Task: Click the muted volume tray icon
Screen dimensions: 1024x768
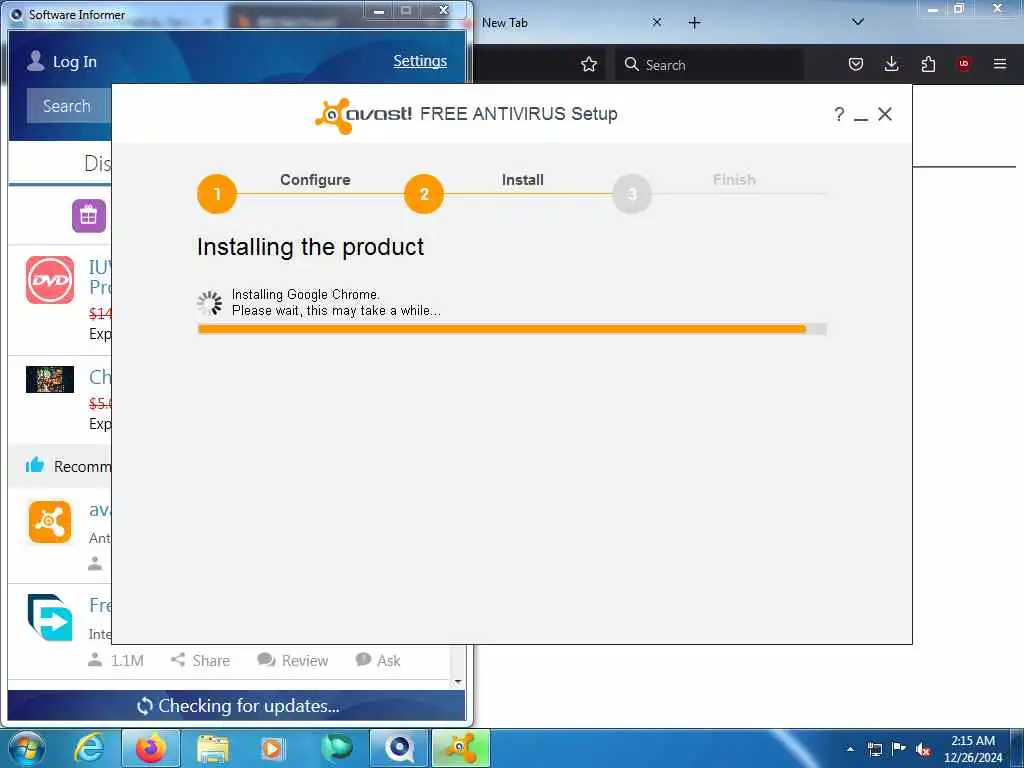Action: coord(923,750)
